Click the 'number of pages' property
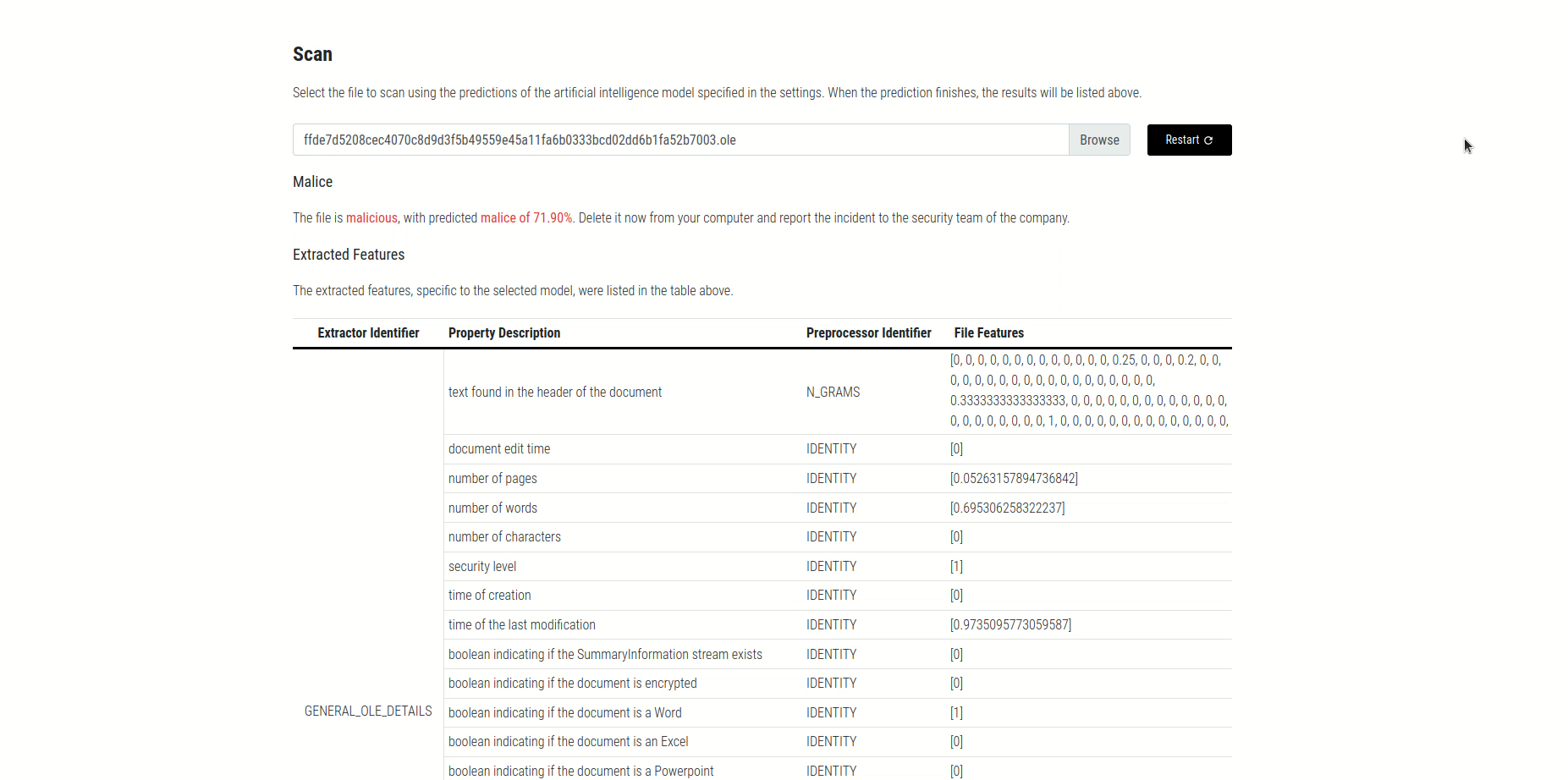The width and height of the screenshot is (1568, 780). (492, 479)
